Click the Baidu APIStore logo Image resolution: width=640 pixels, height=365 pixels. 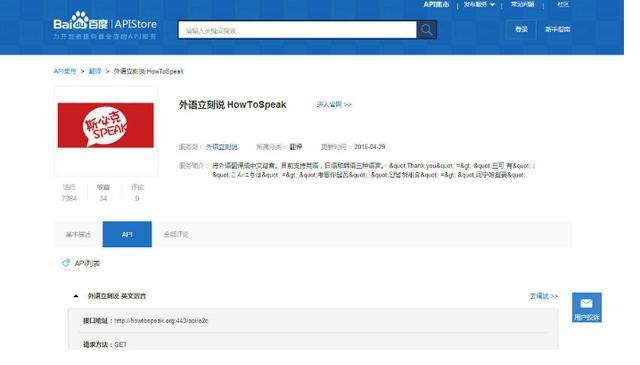105,24
